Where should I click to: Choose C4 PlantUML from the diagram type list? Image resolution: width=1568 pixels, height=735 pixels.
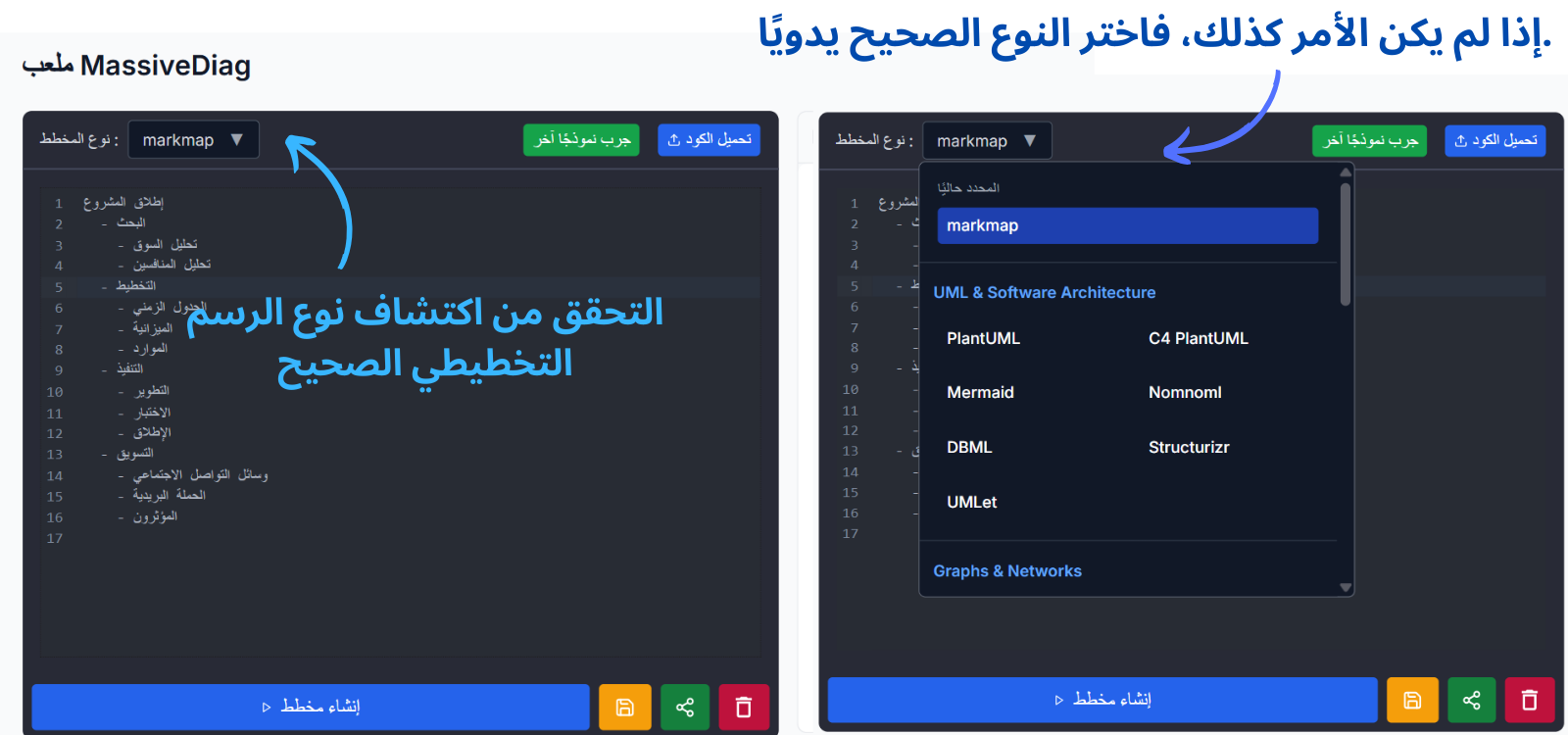pyautogui.click(x=1198, y=338)
